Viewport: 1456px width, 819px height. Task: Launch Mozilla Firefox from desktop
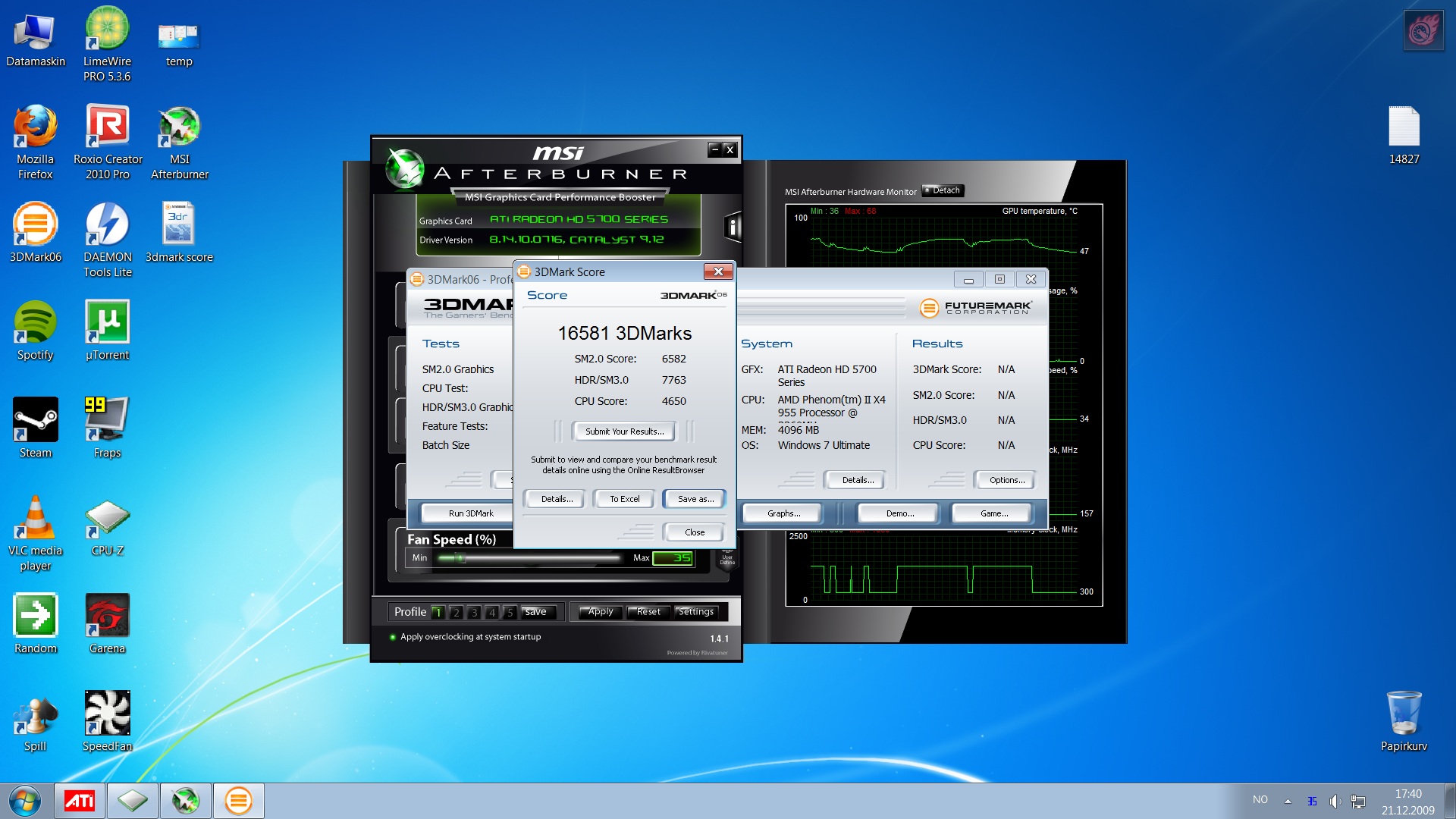[x=35, y=143]
